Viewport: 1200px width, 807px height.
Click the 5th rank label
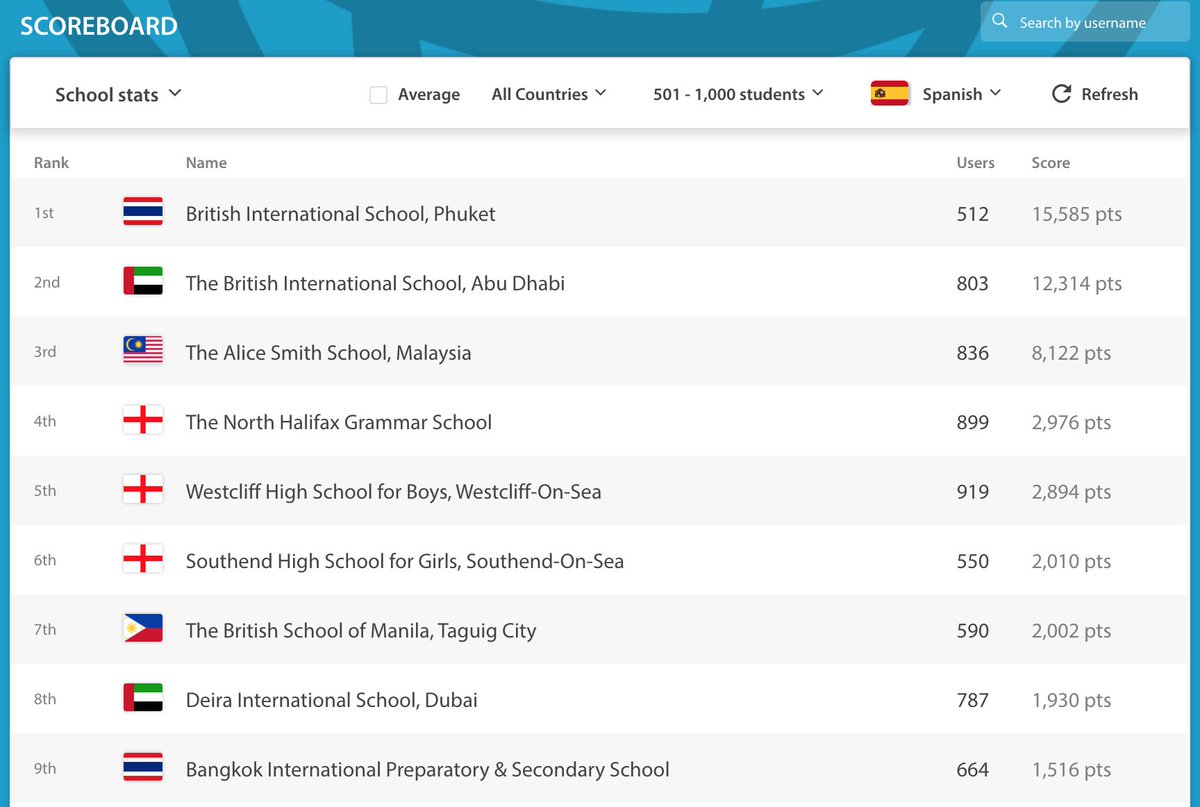[x=45, y=491]
